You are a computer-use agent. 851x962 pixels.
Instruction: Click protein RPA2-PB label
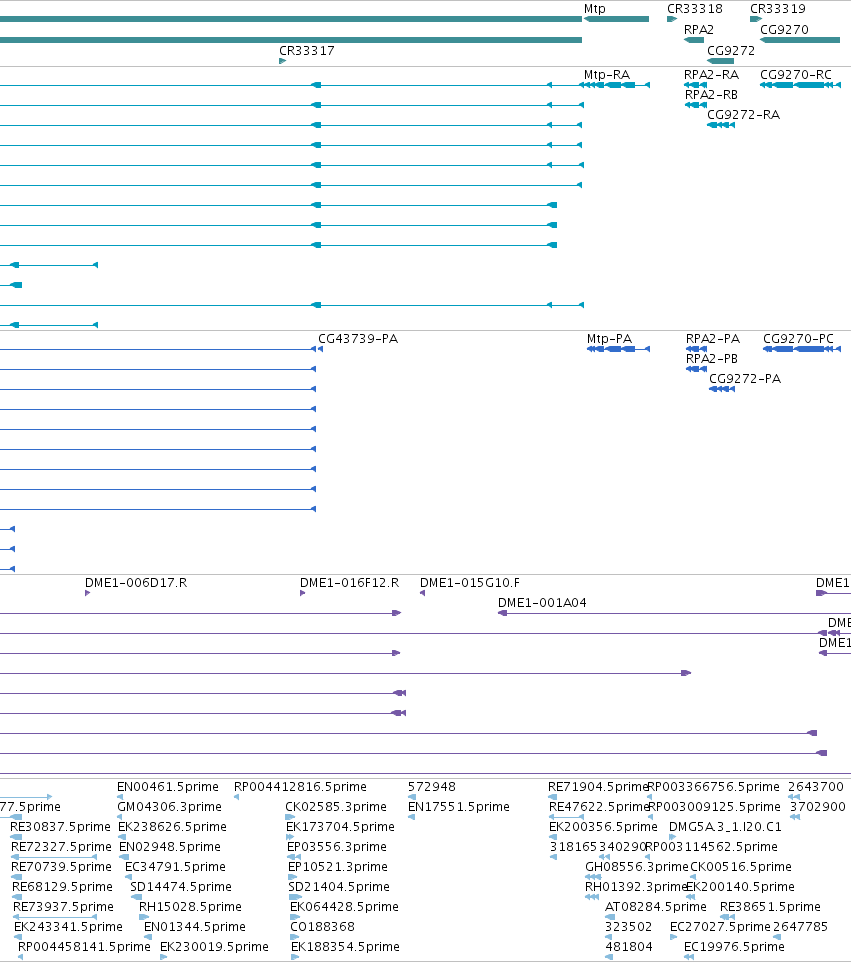pyautogui.click(x=712, y=358)
